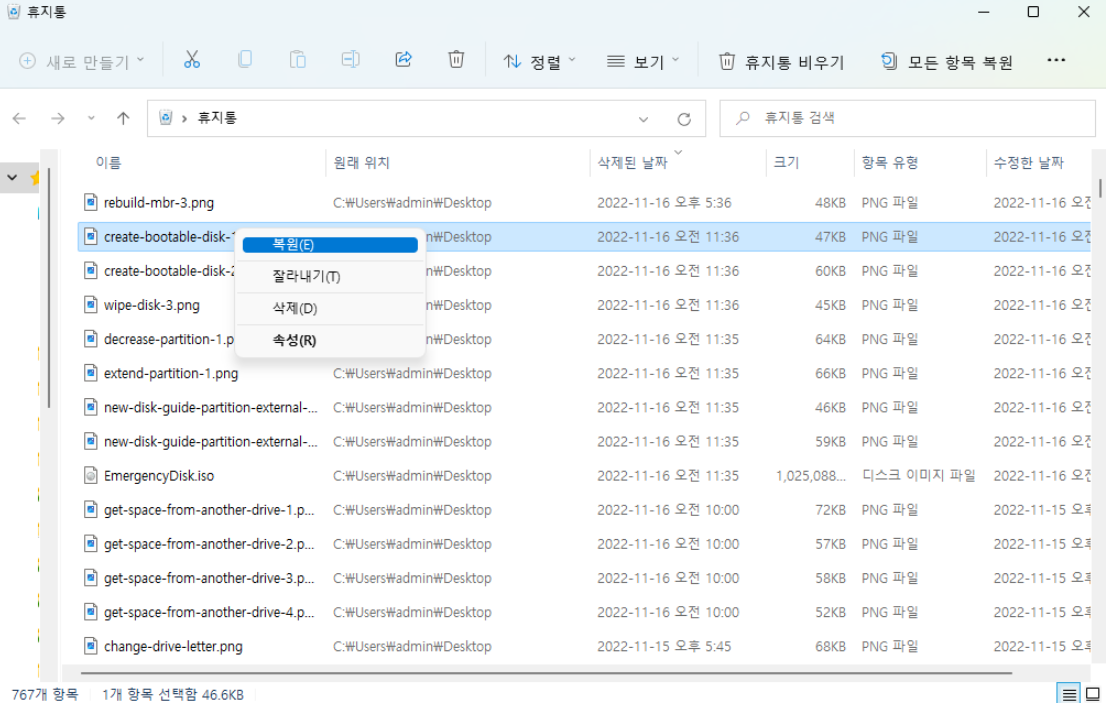Sort by the 크기 column header
1106x703 pixels.
786,163
